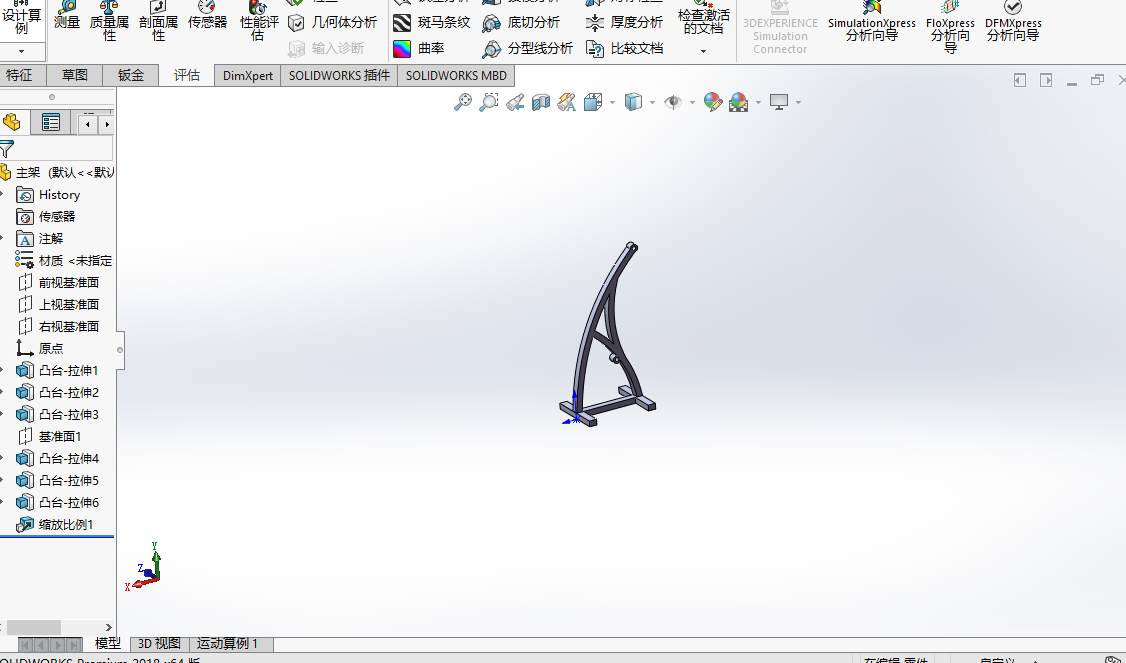Click Dynamic Annotation Views icon
The width and height of the screenshot is (1126, 663).
pos(567,102)
